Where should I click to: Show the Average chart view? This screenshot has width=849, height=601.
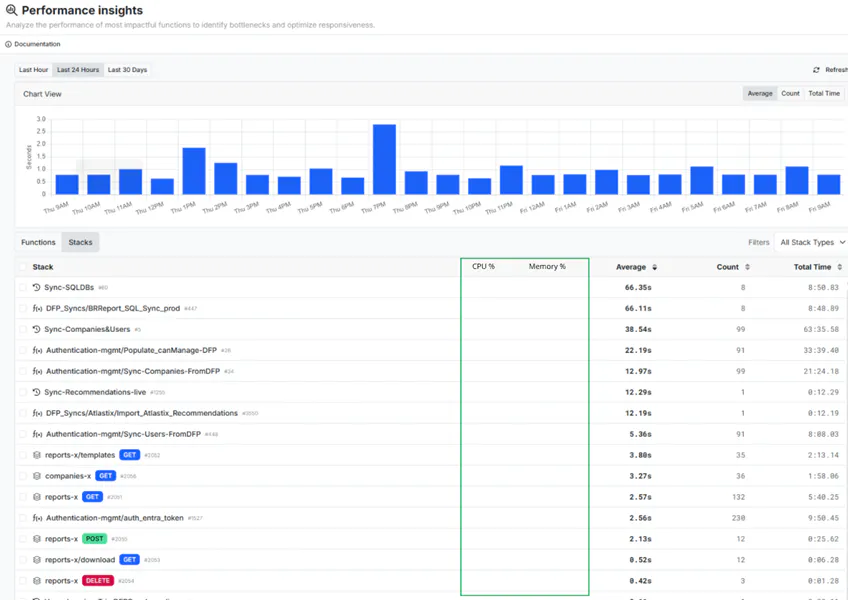pos(760,94)
